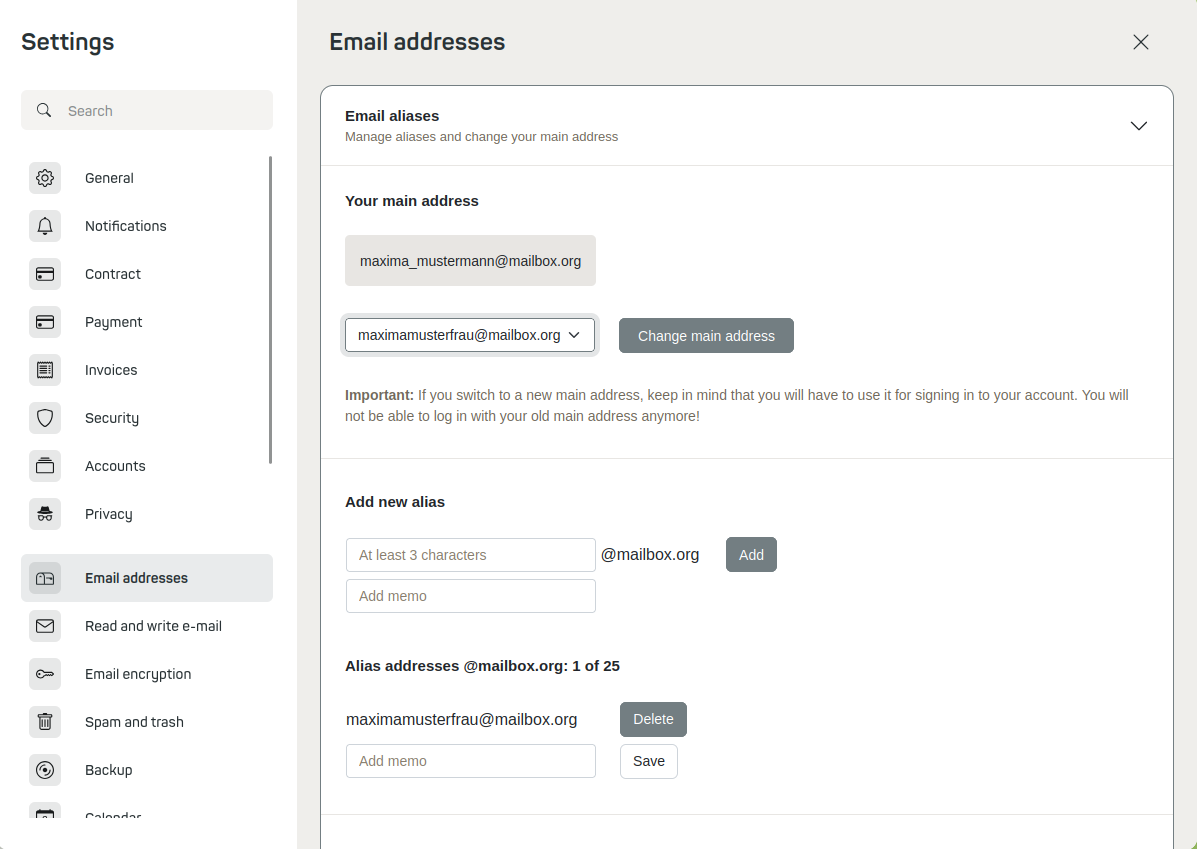The height and width of the screenshot is (849, 1197).
Task: Save the alias memo
Action: (x=649, y=761)
